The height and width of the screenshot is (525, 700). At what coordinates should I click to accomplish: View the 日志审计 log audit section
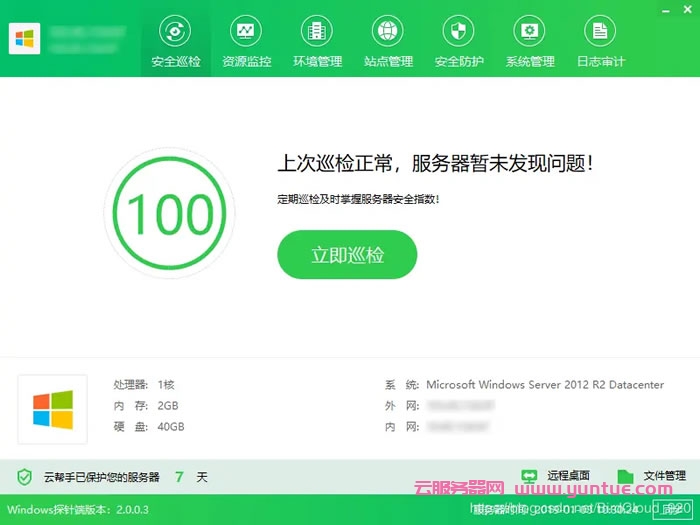pos(601,42)
